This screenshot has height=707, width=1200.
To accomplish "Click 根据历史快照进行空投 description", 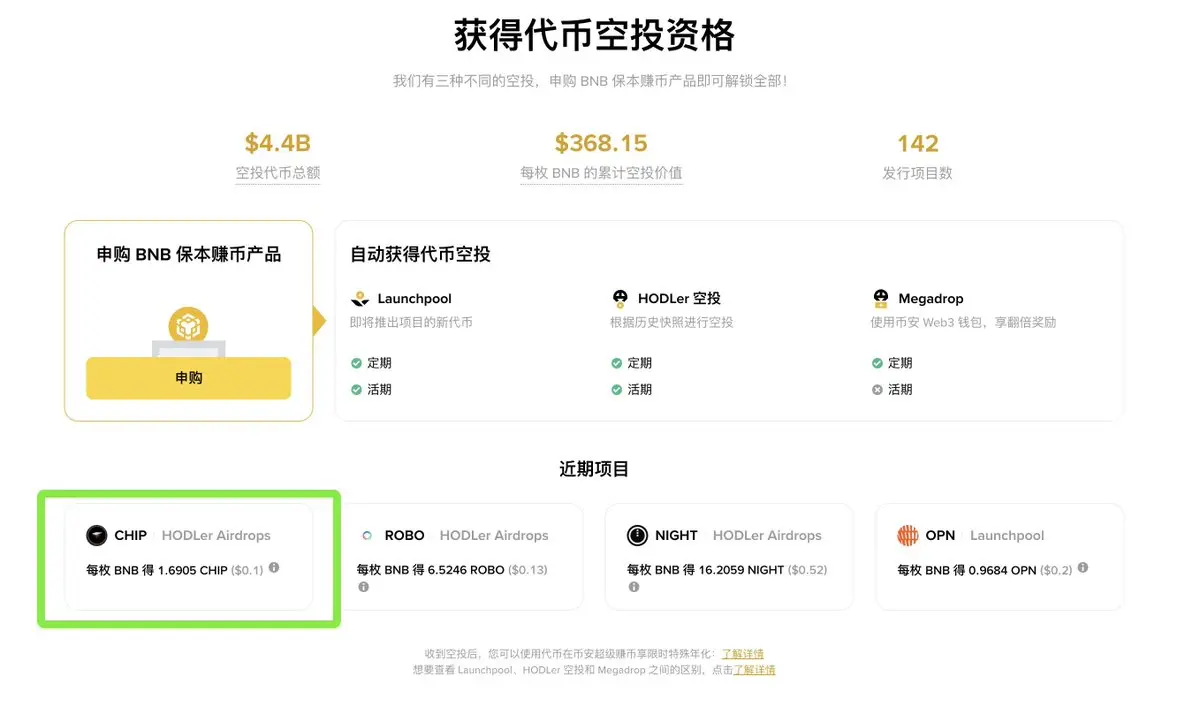I will [672, 323].
